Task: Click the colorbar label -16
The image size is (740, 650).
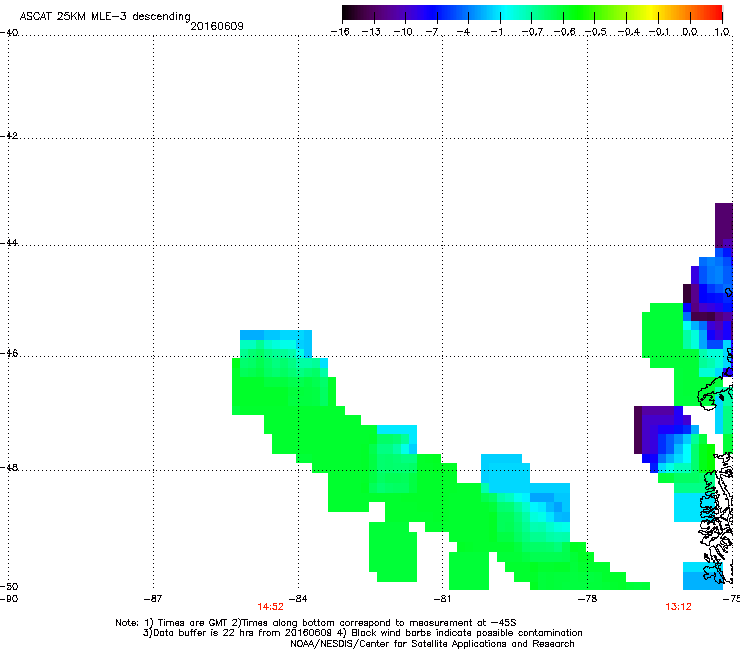Action: pos(340,32)
